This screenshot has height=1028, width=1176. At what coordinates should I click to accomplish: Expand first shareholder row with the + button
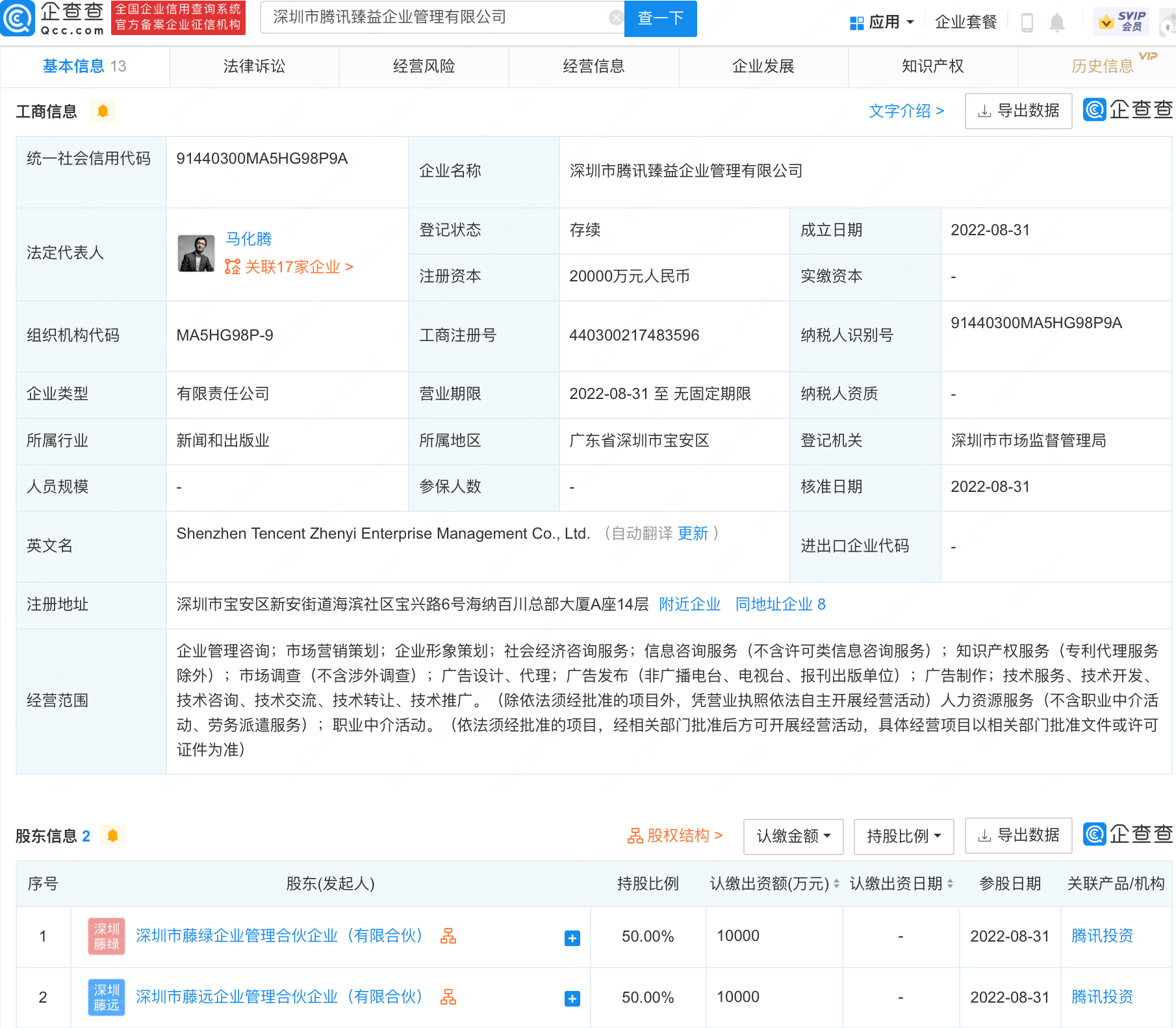point(571,937)
